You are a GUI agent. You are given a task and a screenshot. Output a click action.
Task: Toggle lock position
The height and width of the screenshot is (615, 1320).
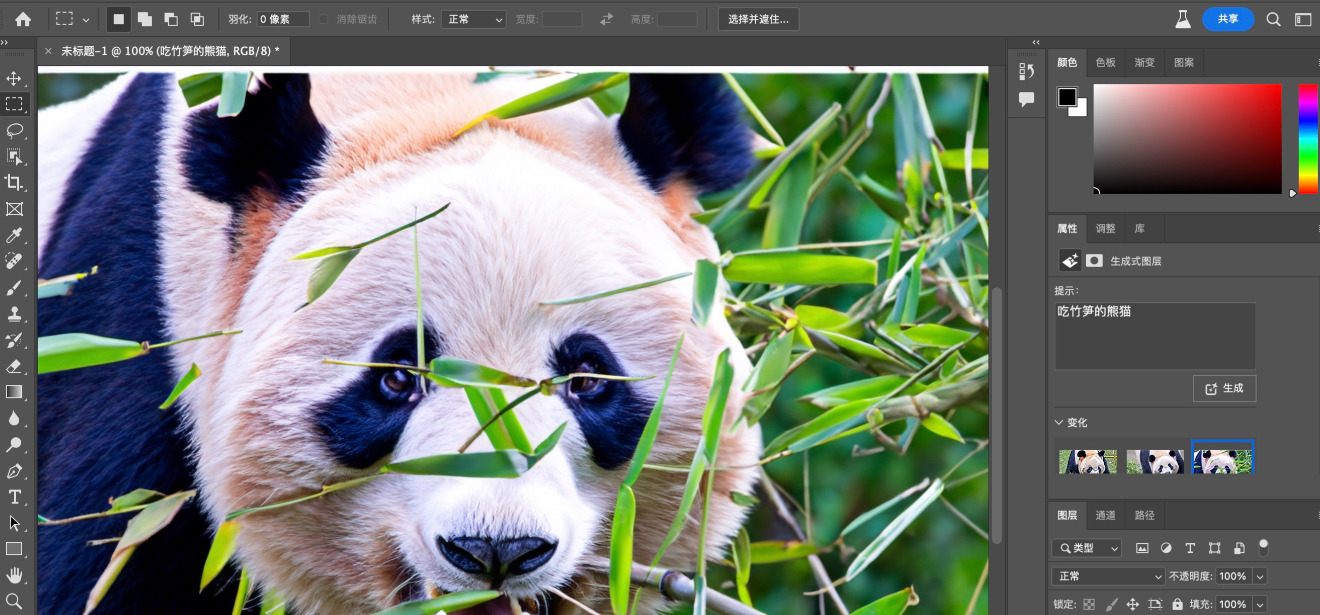[1133, 604]
